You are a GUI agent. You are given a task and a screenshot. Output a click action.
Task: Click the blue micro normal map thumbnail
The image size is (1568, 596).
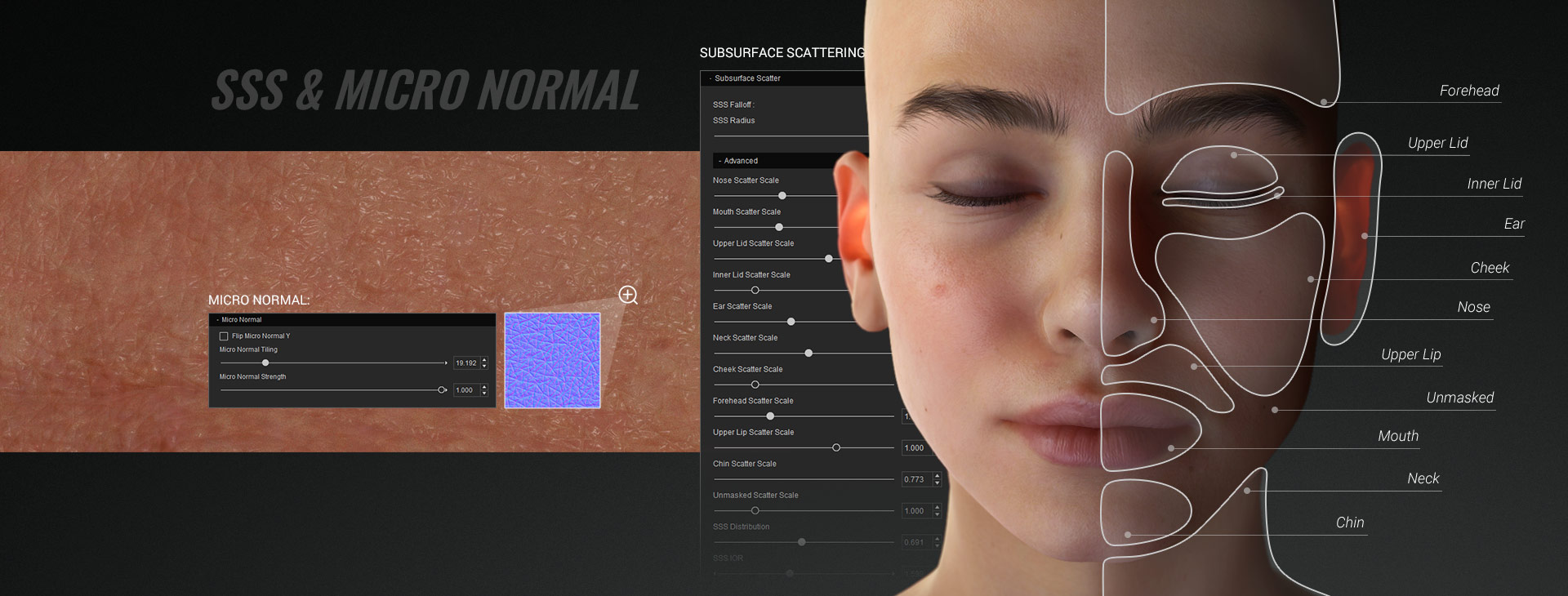click(553, 360)
